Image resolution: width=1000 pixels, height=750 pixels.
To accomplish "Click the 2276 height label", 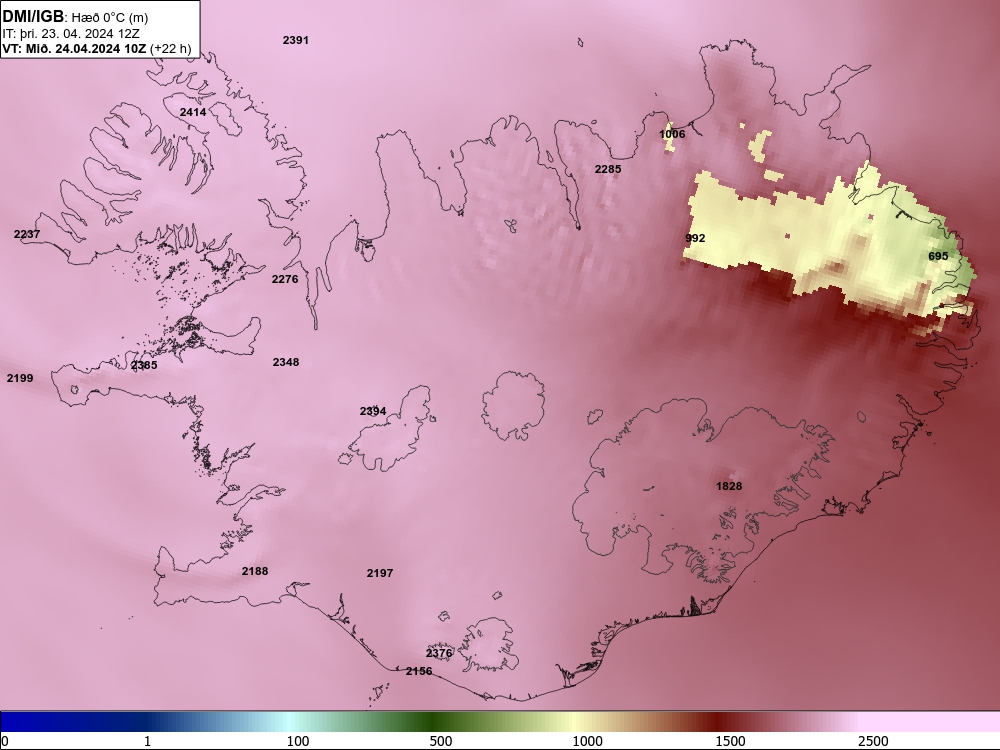I will (285, 279).
